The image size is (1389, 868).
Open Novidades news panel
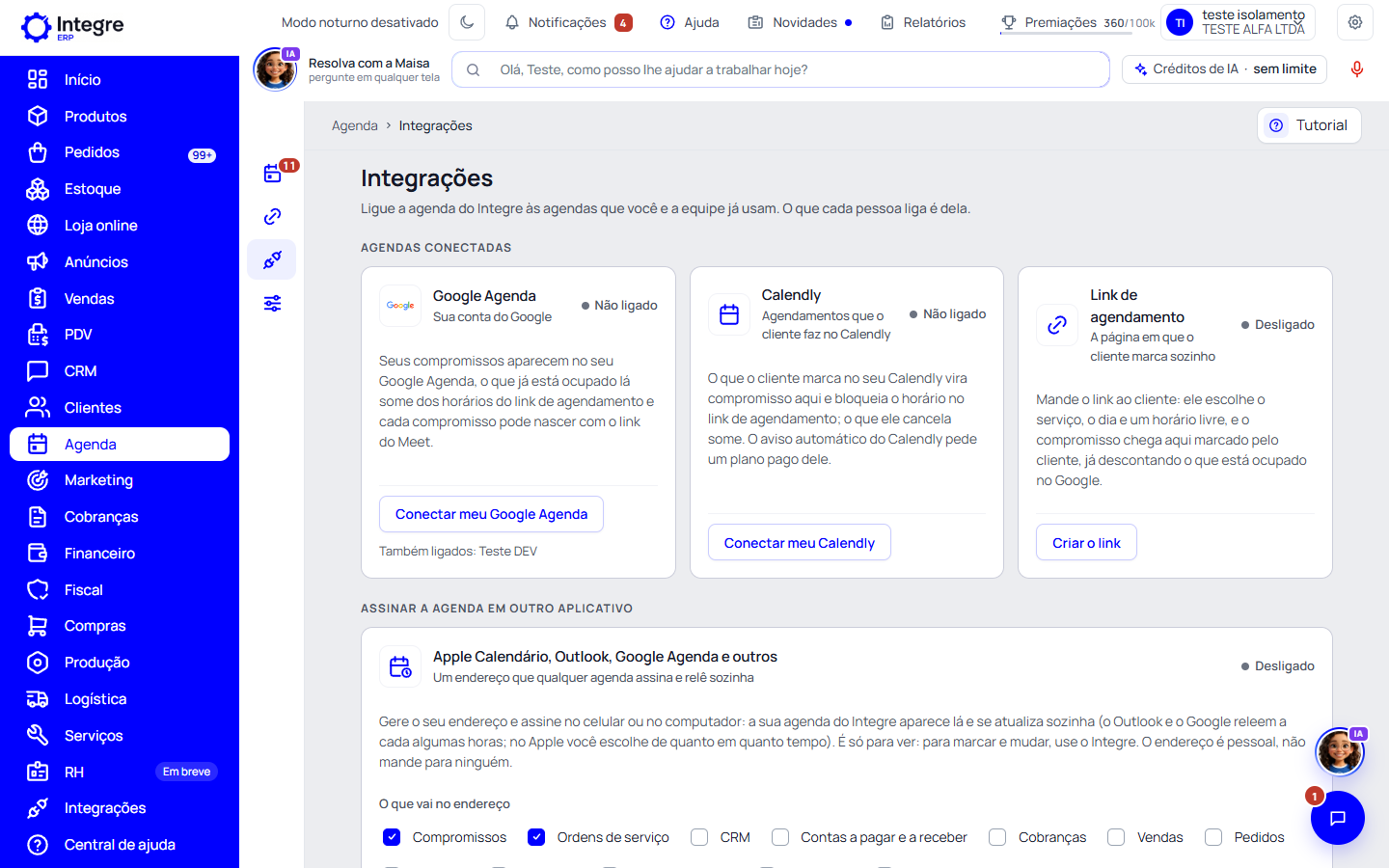(800, 22)
